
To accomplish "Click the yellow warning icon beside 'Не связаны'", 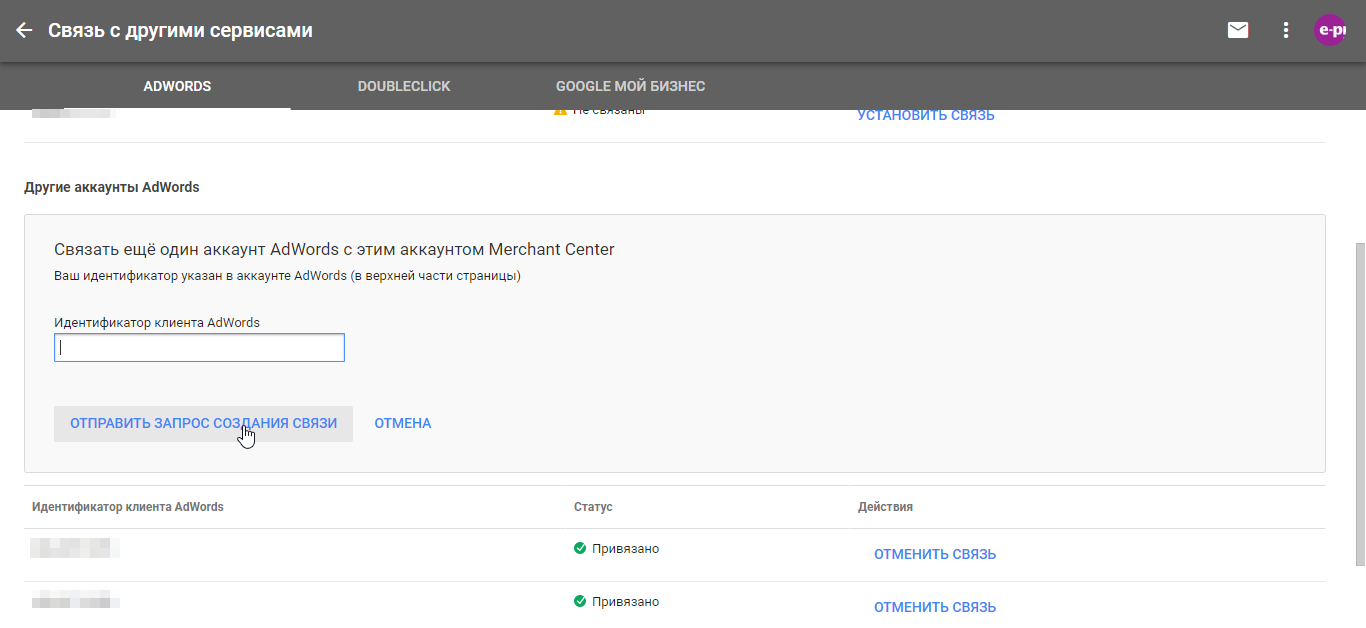I will (560, 111).
